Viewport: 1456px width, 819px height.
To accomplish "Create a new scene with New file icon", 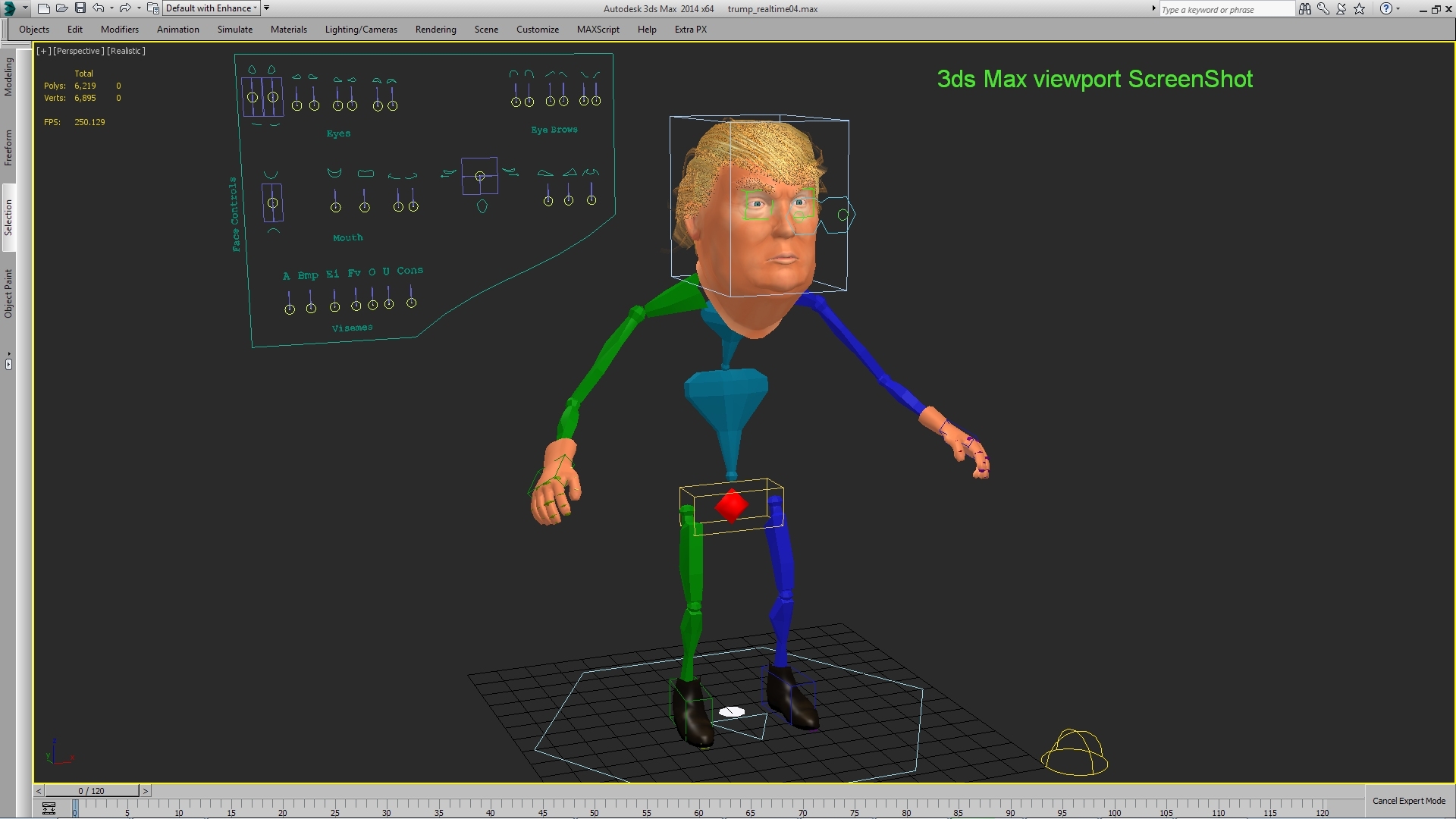I will click(43, 8).
